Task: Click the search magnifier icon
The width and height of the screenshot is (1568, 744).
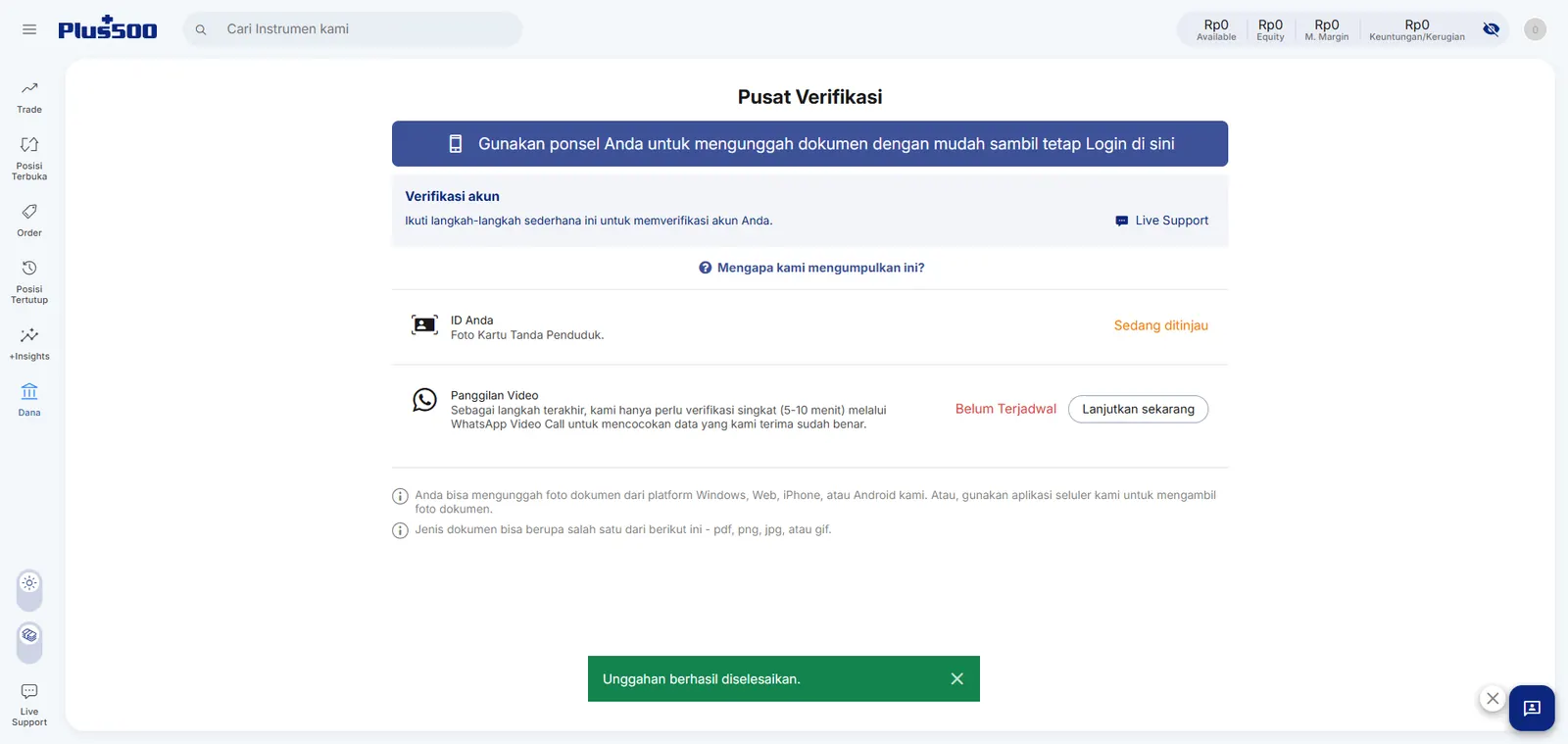Action: pyautogui.click(x=201, y=29)
